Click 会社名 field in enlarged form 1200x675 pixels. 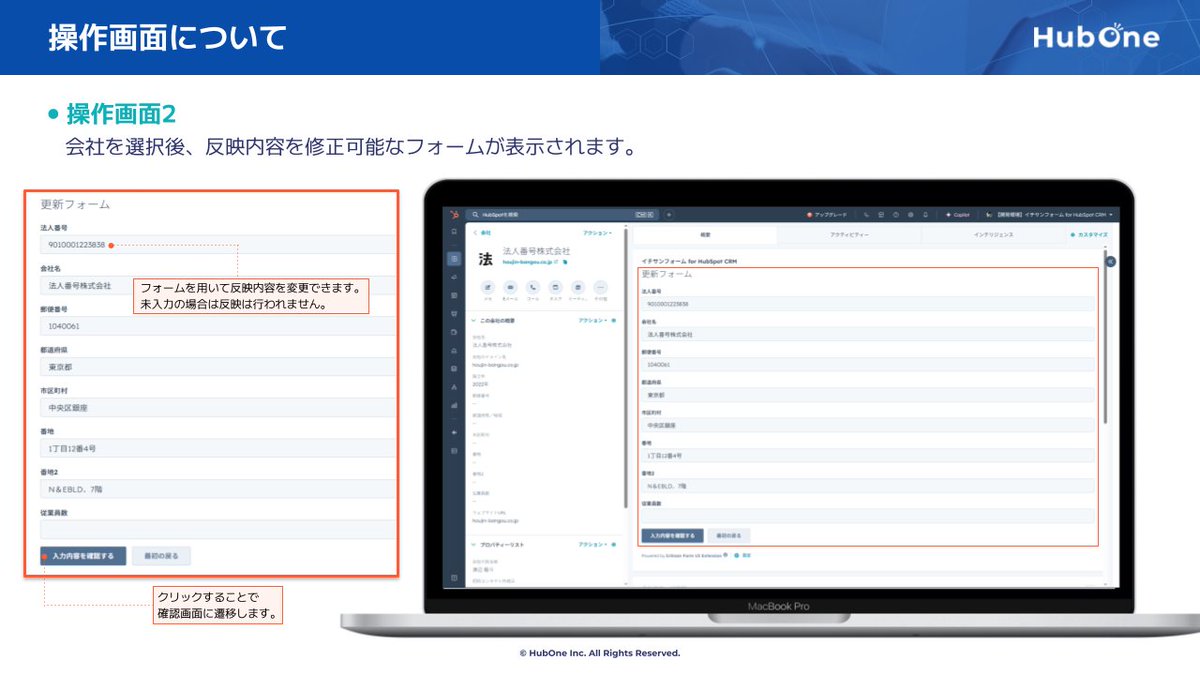(x=218, y=285)
